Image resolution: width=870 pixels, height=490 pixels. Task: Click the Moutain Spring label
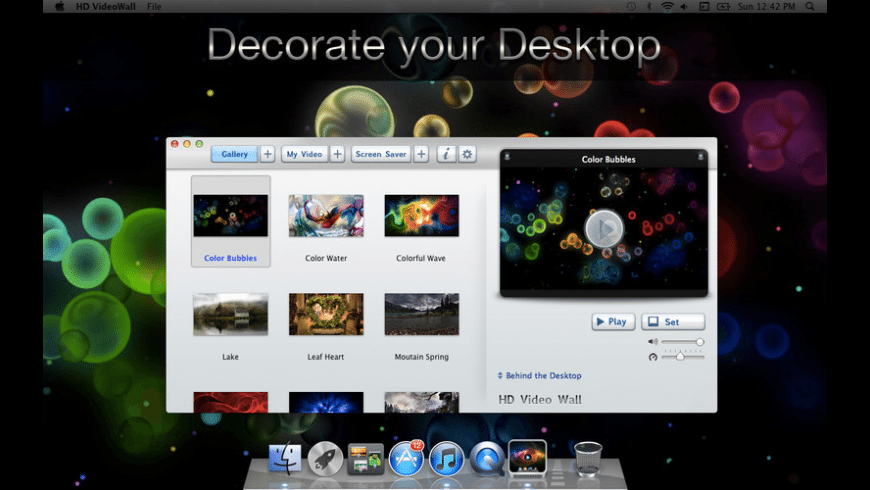tap(421, 357)
